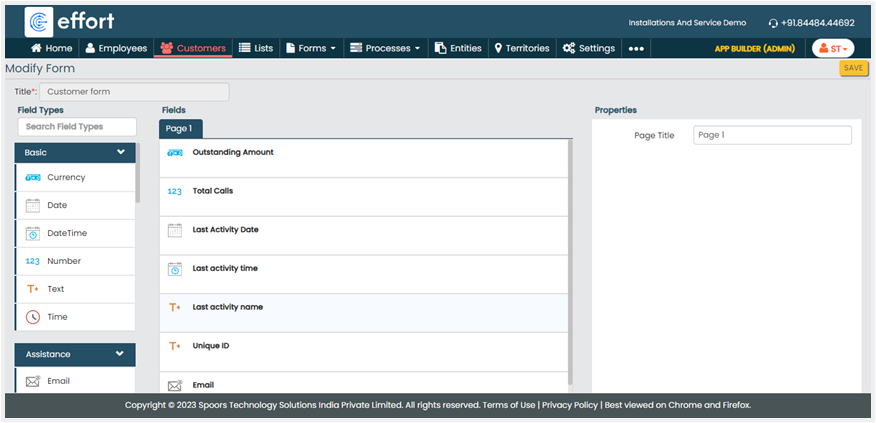876x423 pixels.
Task: Click the effort logo icon
Action: coord(40,22)
